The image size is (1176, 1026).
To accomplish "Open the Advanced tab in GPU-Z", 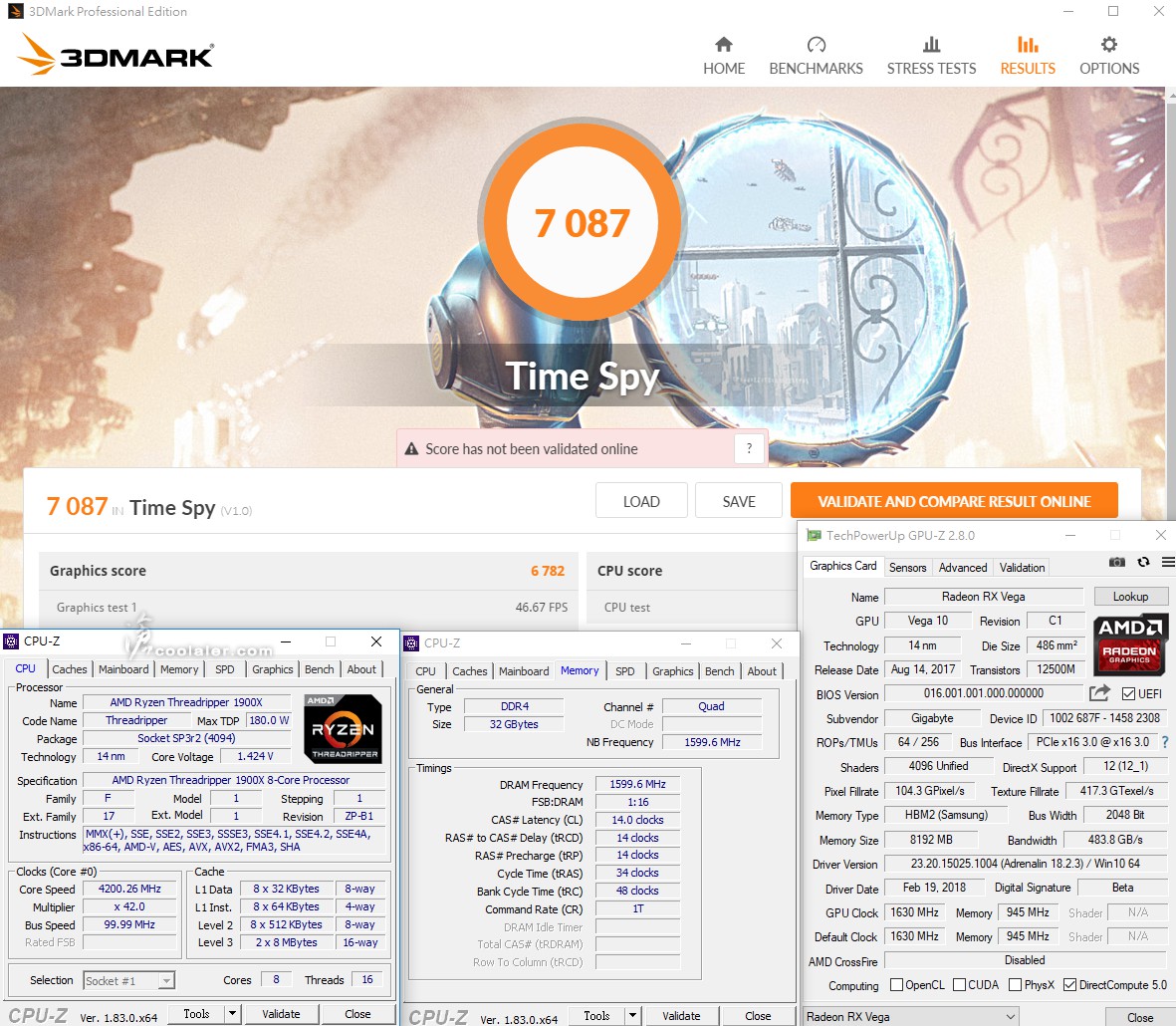I will pos(963,568).
